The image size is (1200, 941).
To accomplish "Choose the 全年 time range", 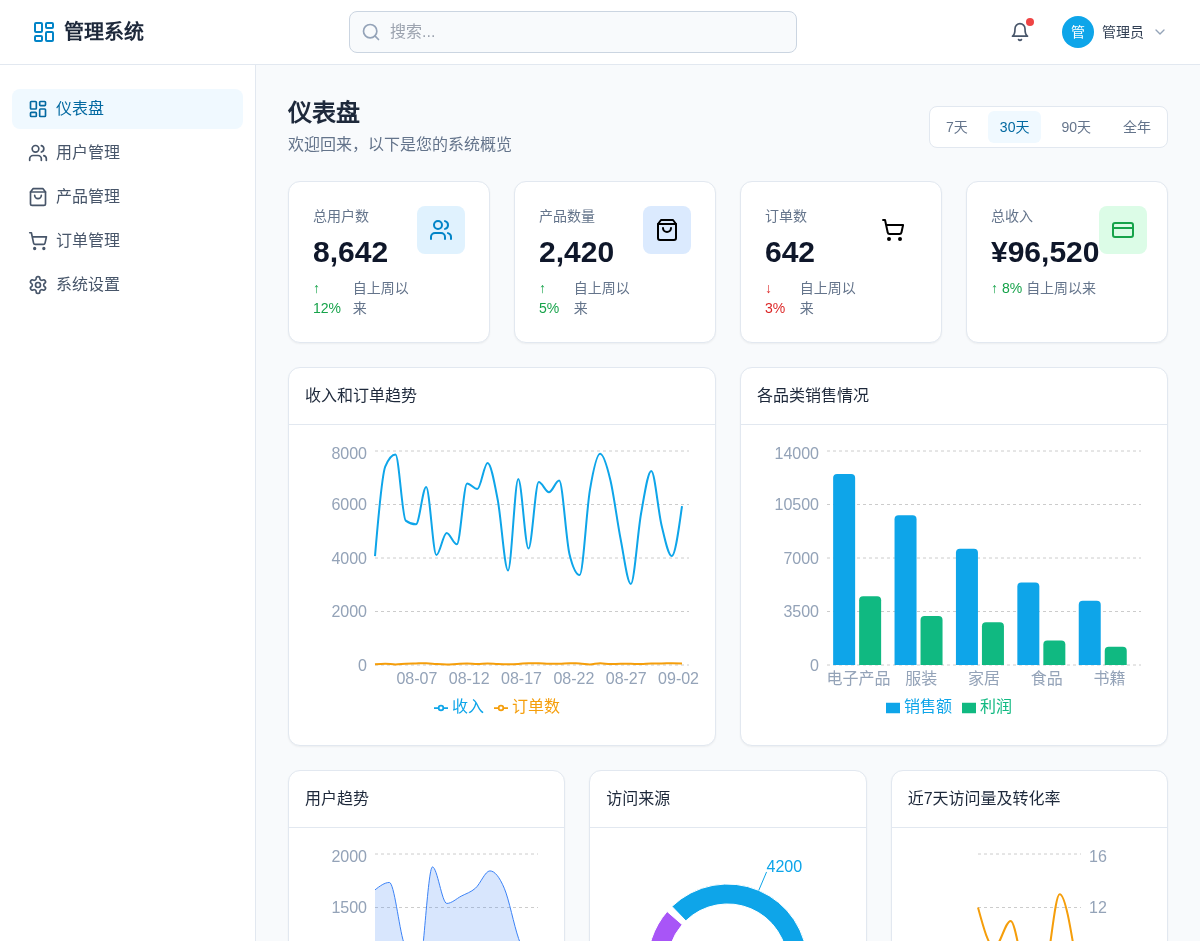I will pos(1137,127).
